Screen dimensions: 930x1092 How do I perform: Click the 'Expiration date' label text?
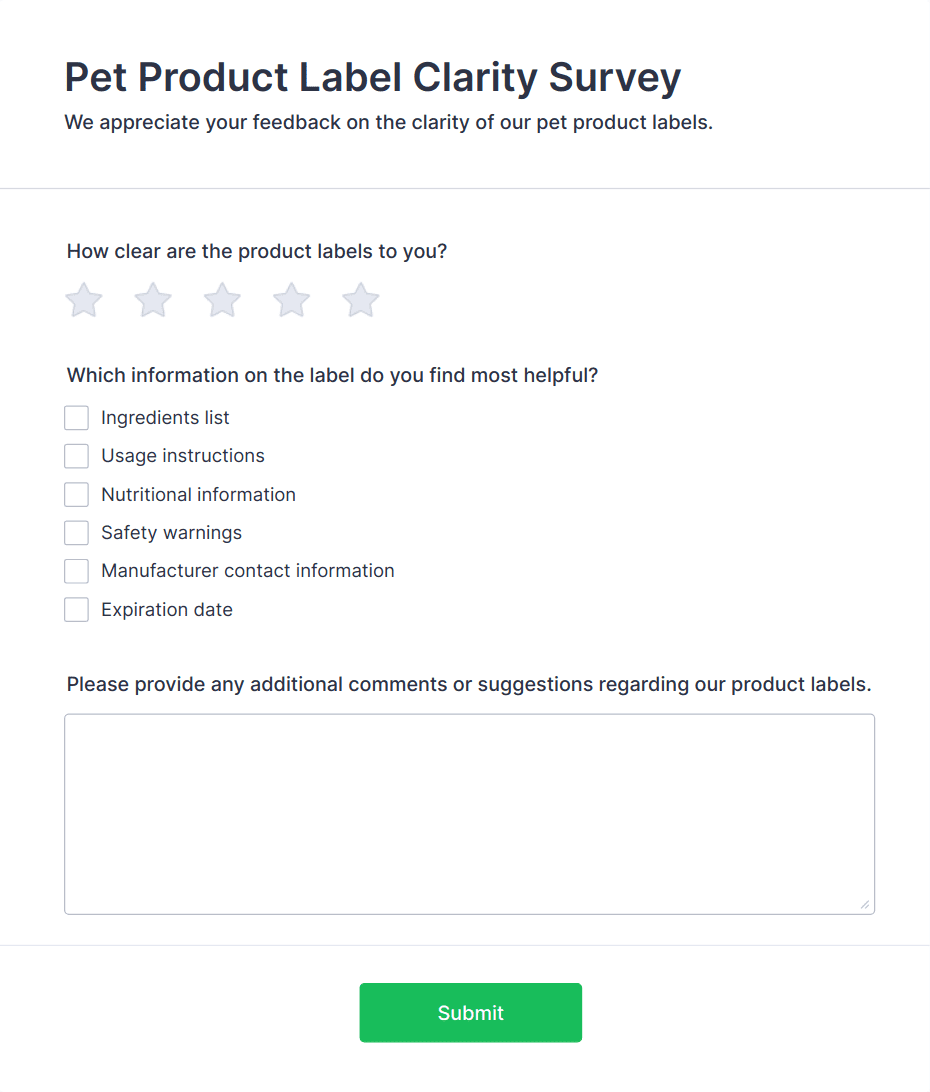(167, 610)
